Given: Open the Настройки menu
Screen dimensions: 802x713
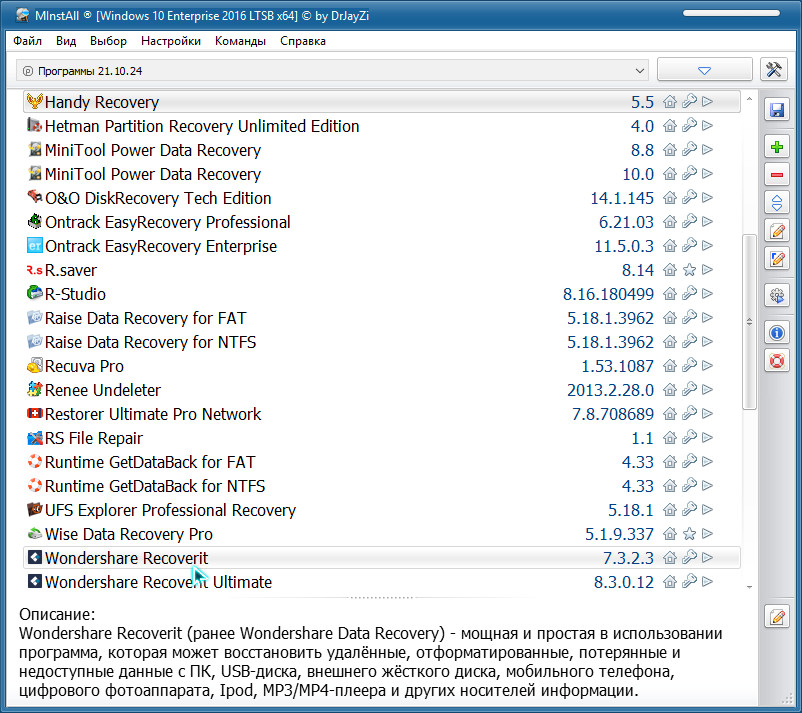Looking at the screenshot, I should tap(170, 41).
